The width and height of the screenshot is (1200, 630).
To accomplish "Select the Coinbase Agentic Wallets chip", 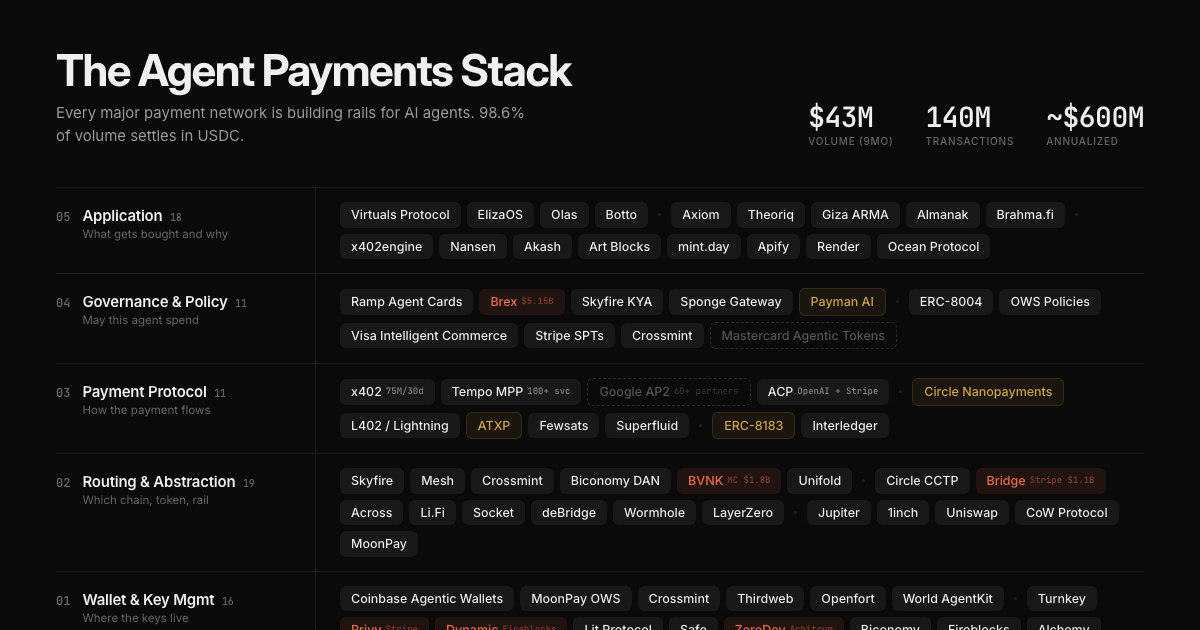I will click(427, 599).
